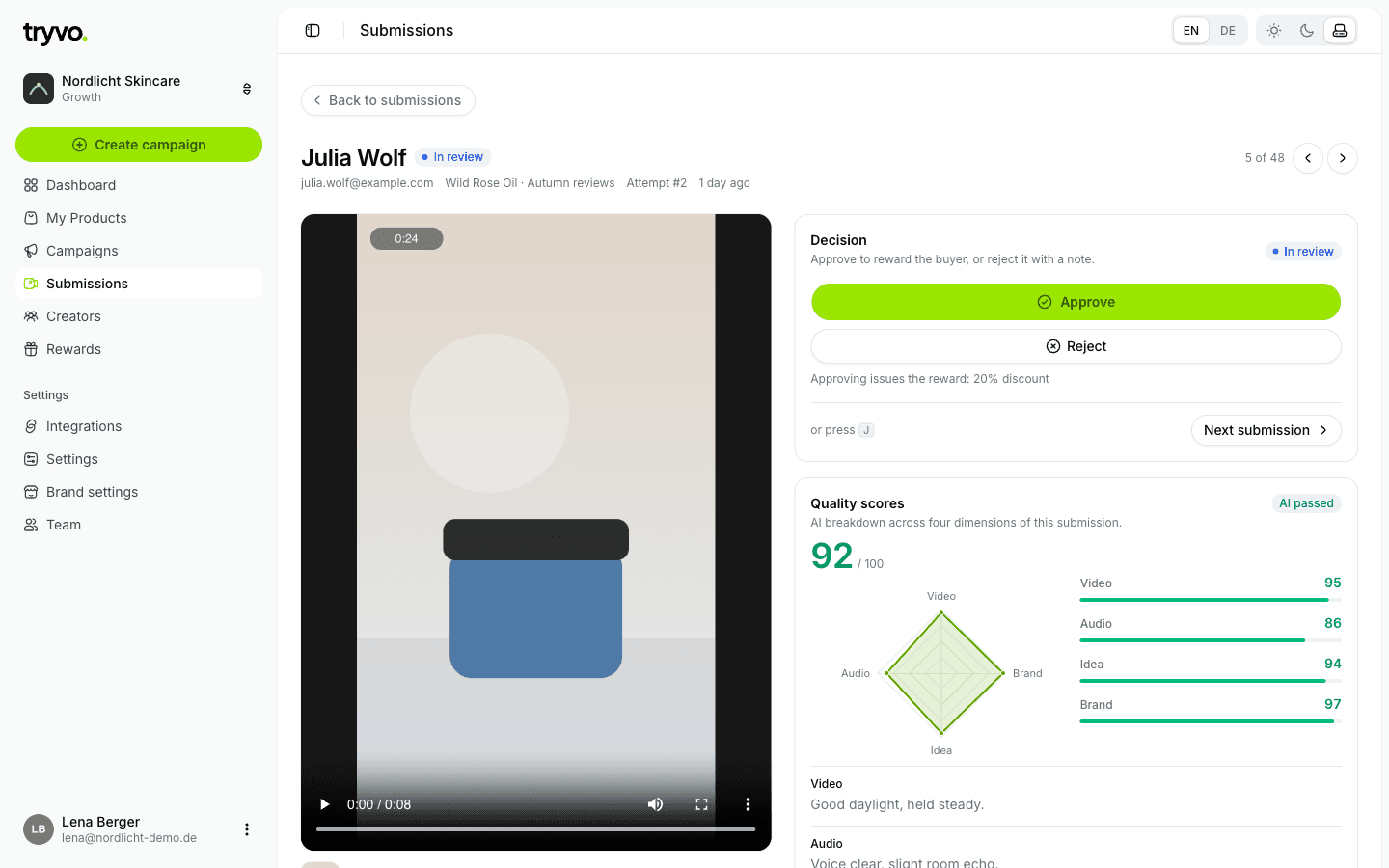This screenshot has height=868, width=1389.
Task: Switch language to DE
Action: pyautogui.click(x=1228, y=31)
